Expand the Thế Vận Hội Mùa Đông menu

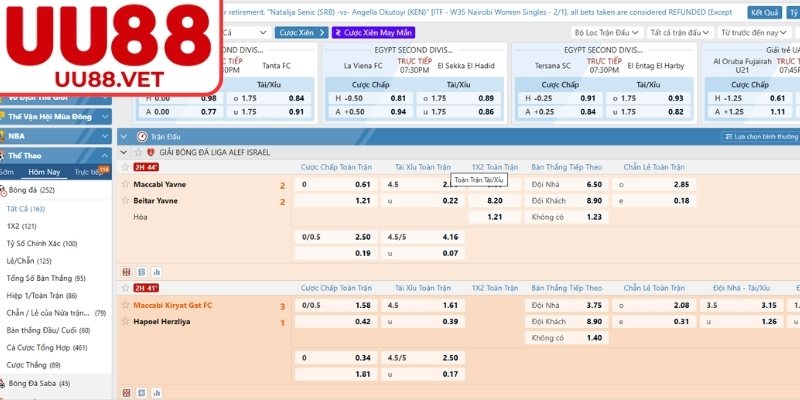tap(105, 117)
